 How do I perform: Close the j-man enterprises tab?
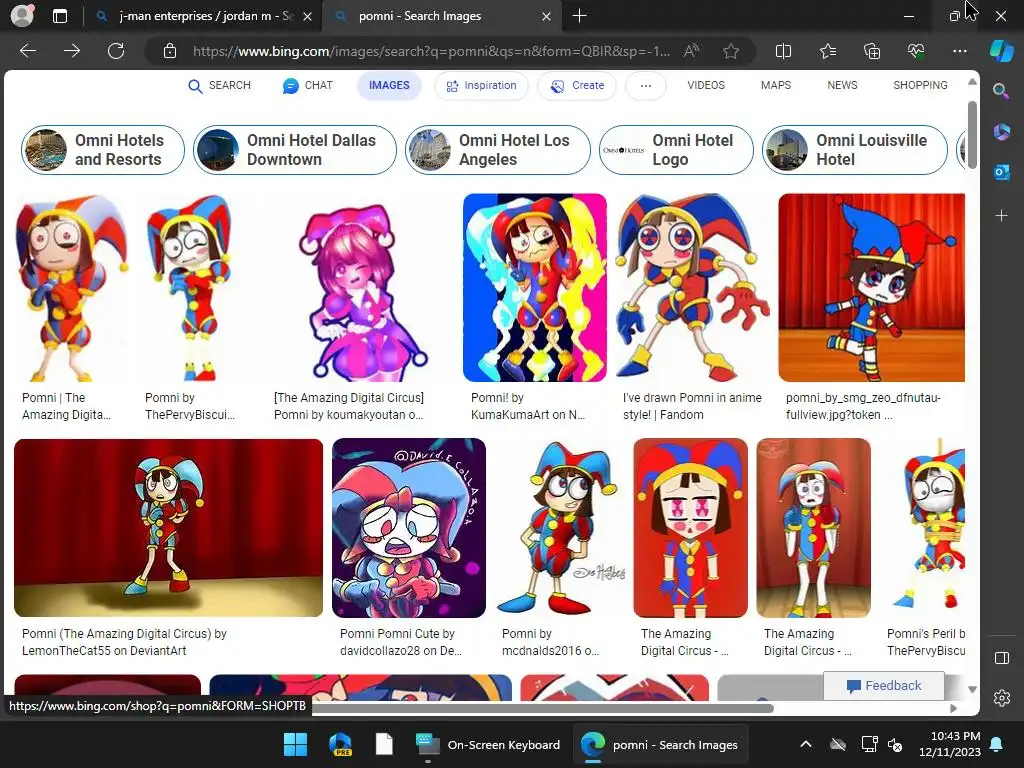[308, 16]
